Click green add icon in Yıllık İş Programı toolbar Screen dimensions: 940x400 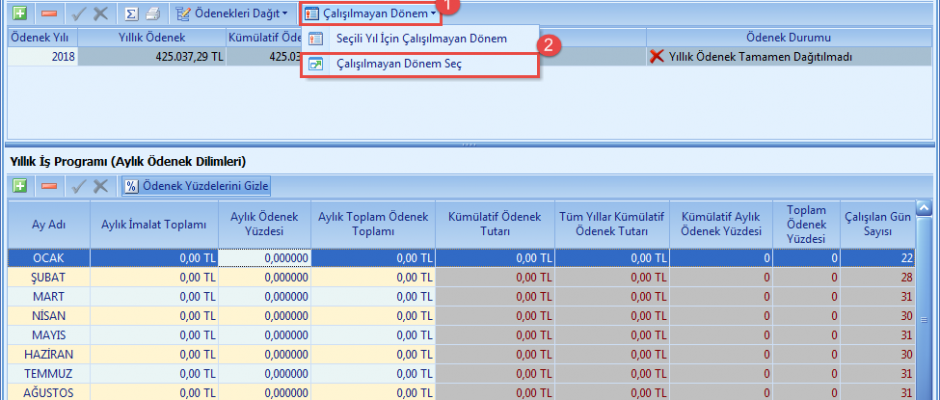[19, 186]
